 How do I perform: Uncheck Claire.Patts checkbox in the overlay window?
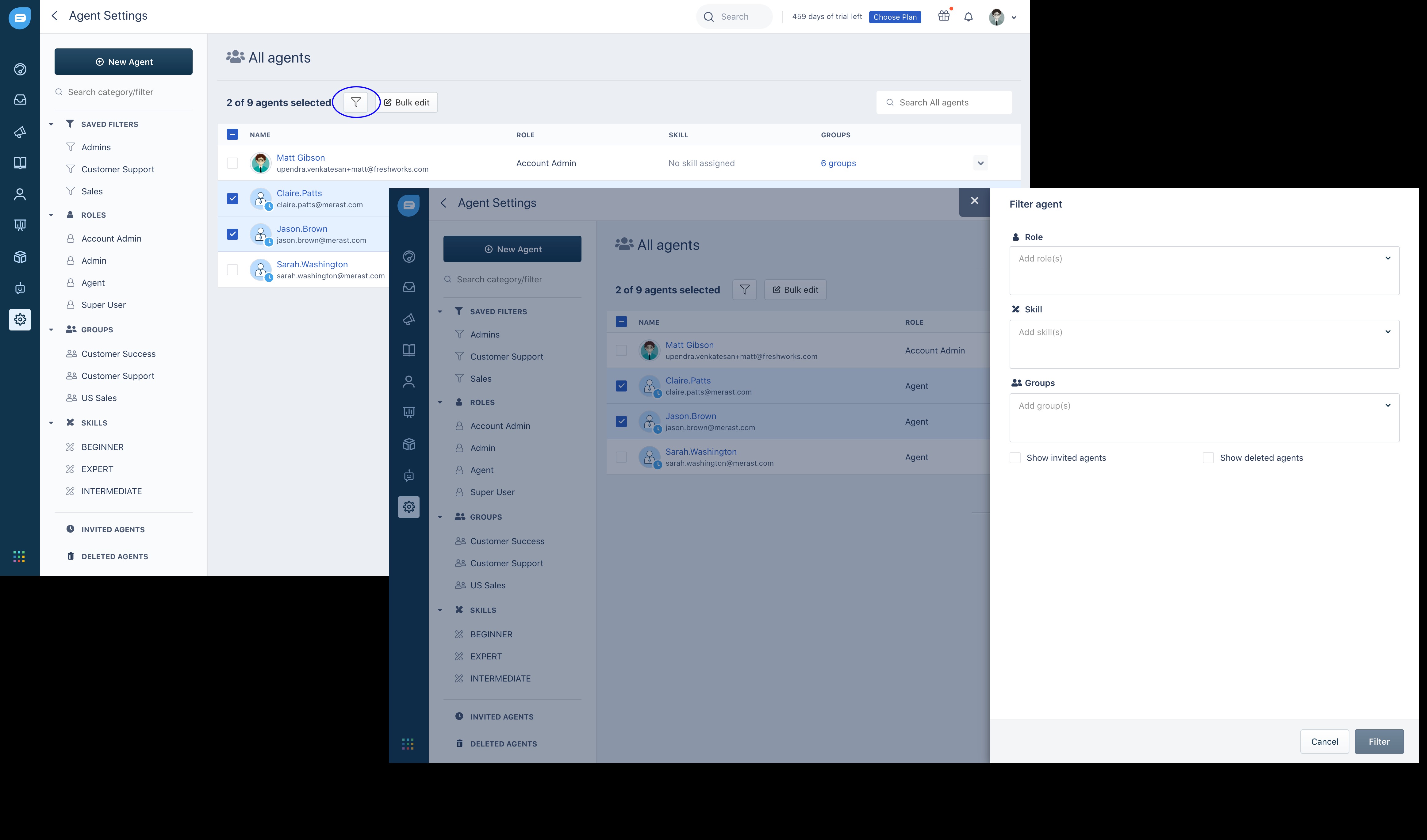[621, 386]
